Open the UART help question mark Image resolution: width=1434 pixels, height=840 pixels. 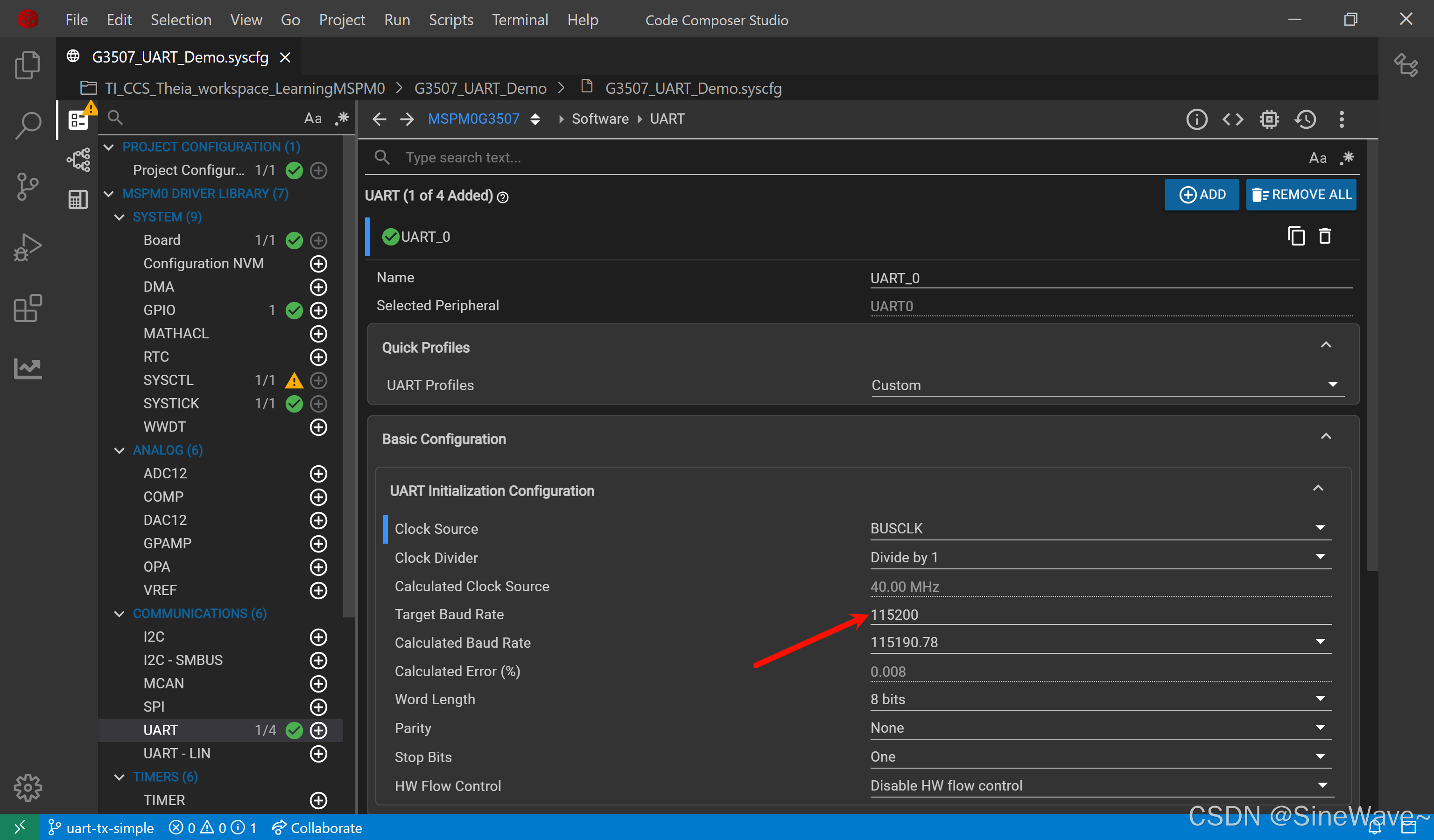click(502, 197)
